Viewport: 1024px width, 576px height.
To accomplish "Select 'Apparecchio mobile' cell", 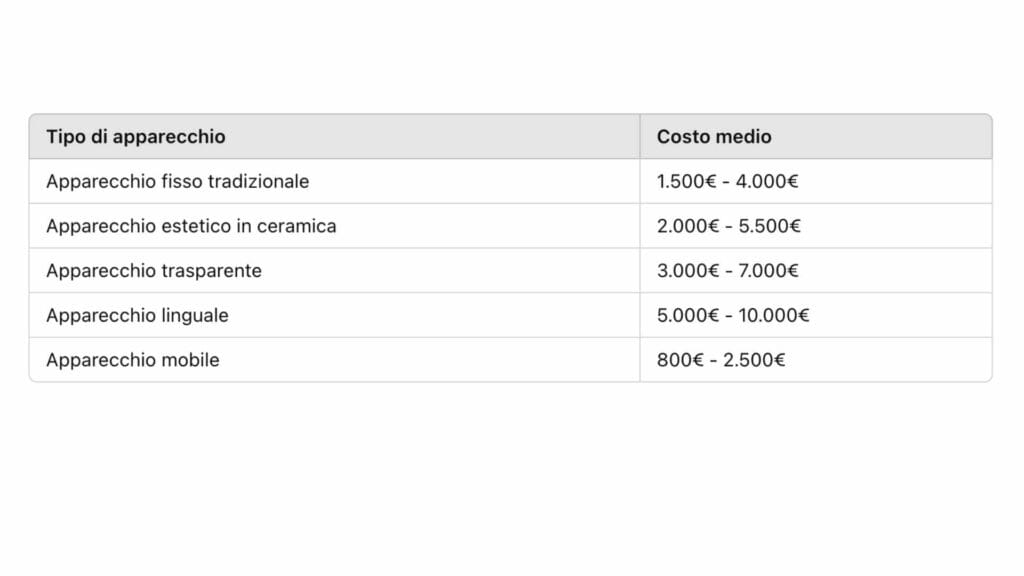I will pos(334,360).
